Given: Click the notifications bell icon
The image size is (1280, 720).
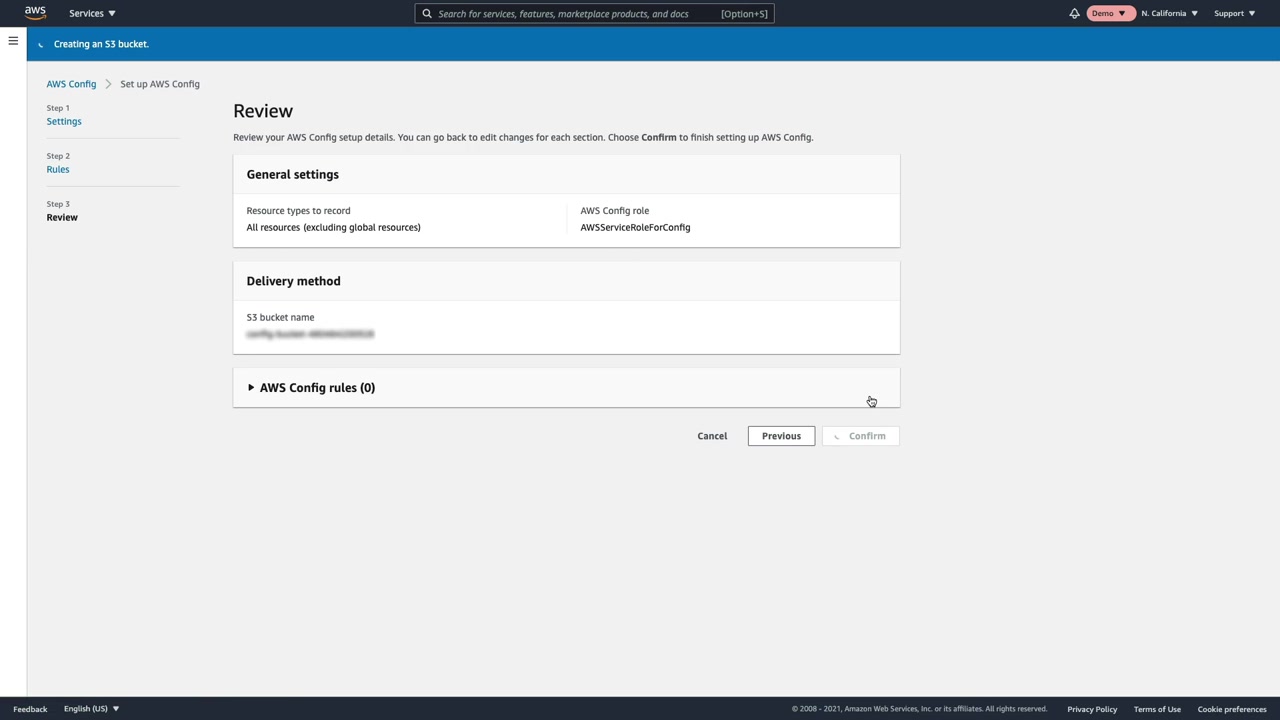Looking at the screenshot, I should pos(1074,13).
